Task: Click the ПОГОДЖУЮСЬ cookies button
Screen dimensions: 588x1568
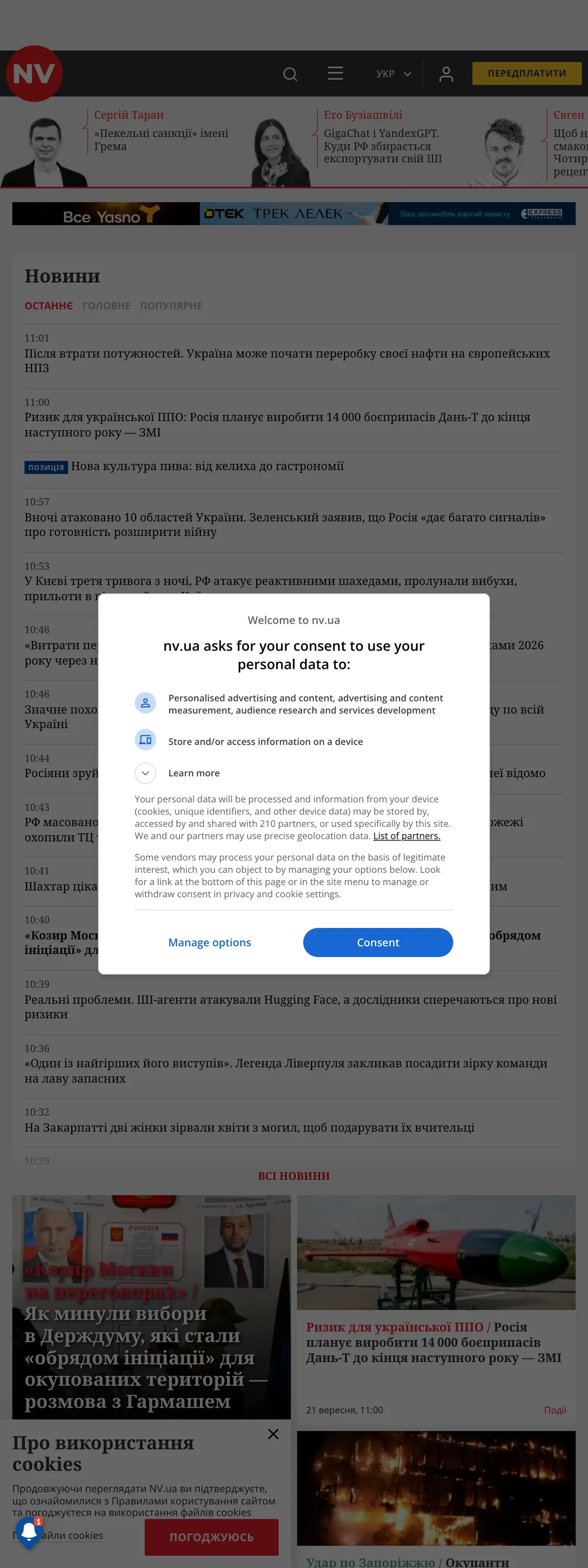Action: point(211,1537)
